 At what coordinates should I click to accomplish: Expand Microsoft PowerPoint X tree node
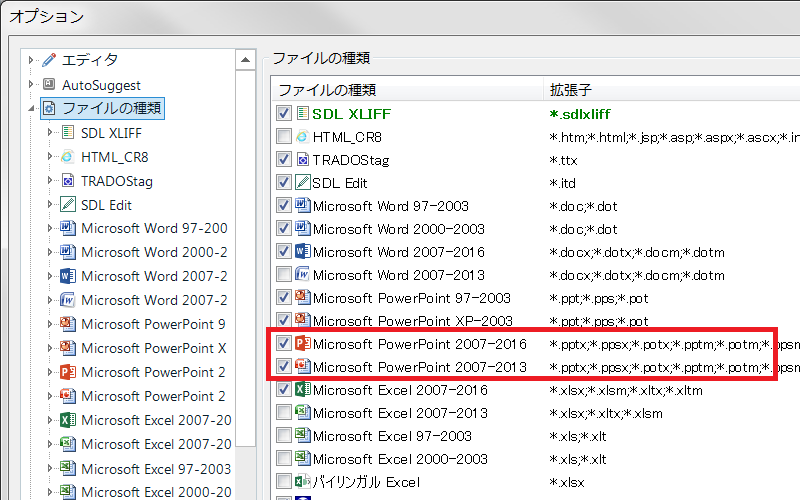pos(49,348)
